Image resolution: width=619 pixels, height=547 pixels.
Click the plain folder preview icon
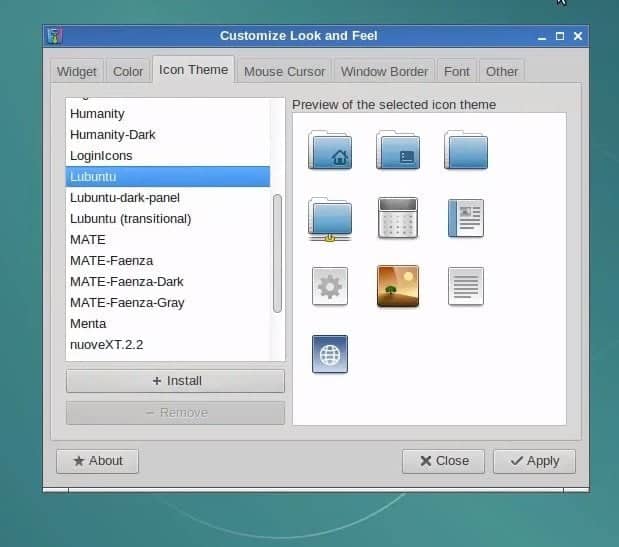click(466, 150)
